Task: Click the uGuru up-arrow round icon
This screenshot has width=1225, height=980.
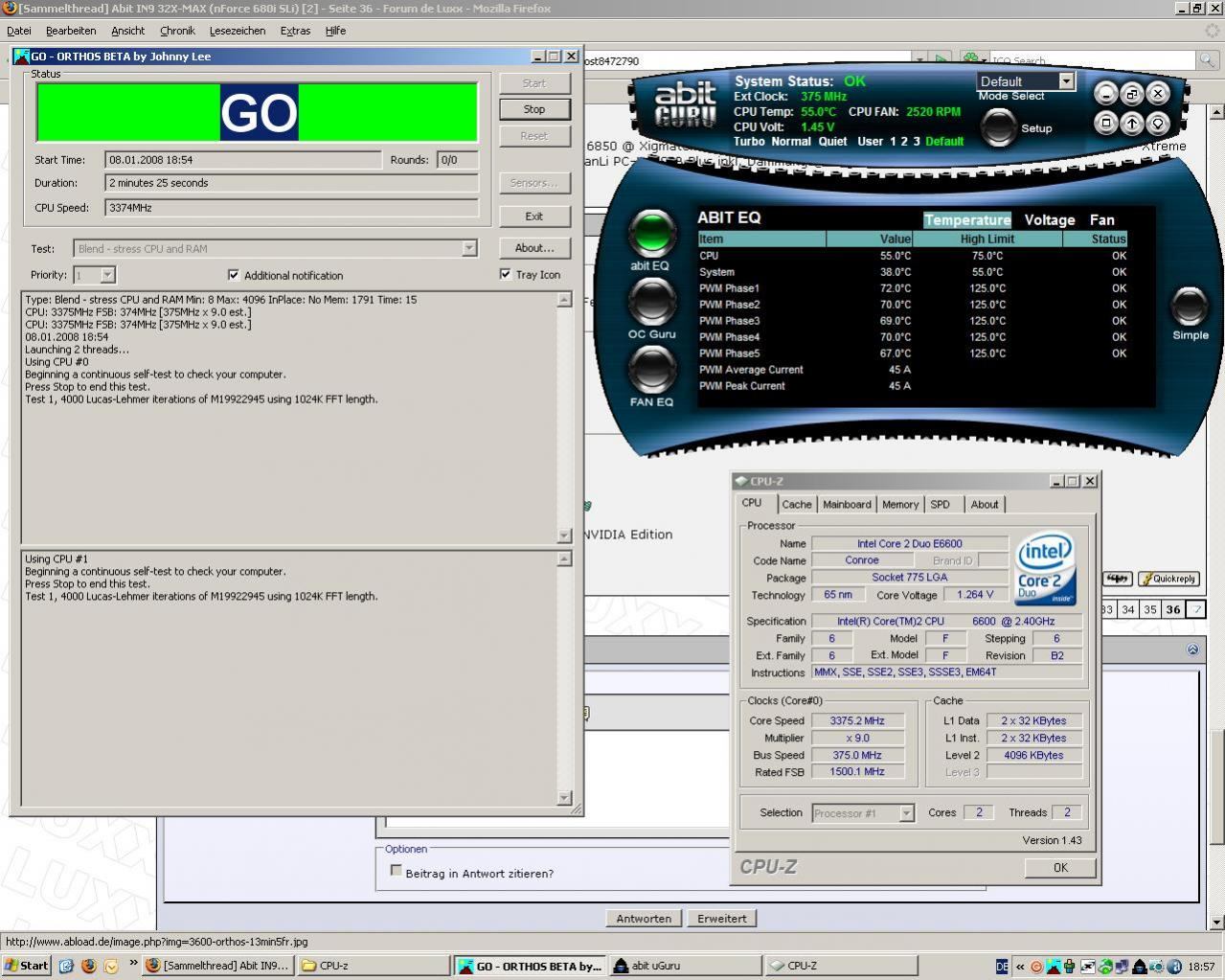Action: pyautogui.click(x=1132, y=123)
